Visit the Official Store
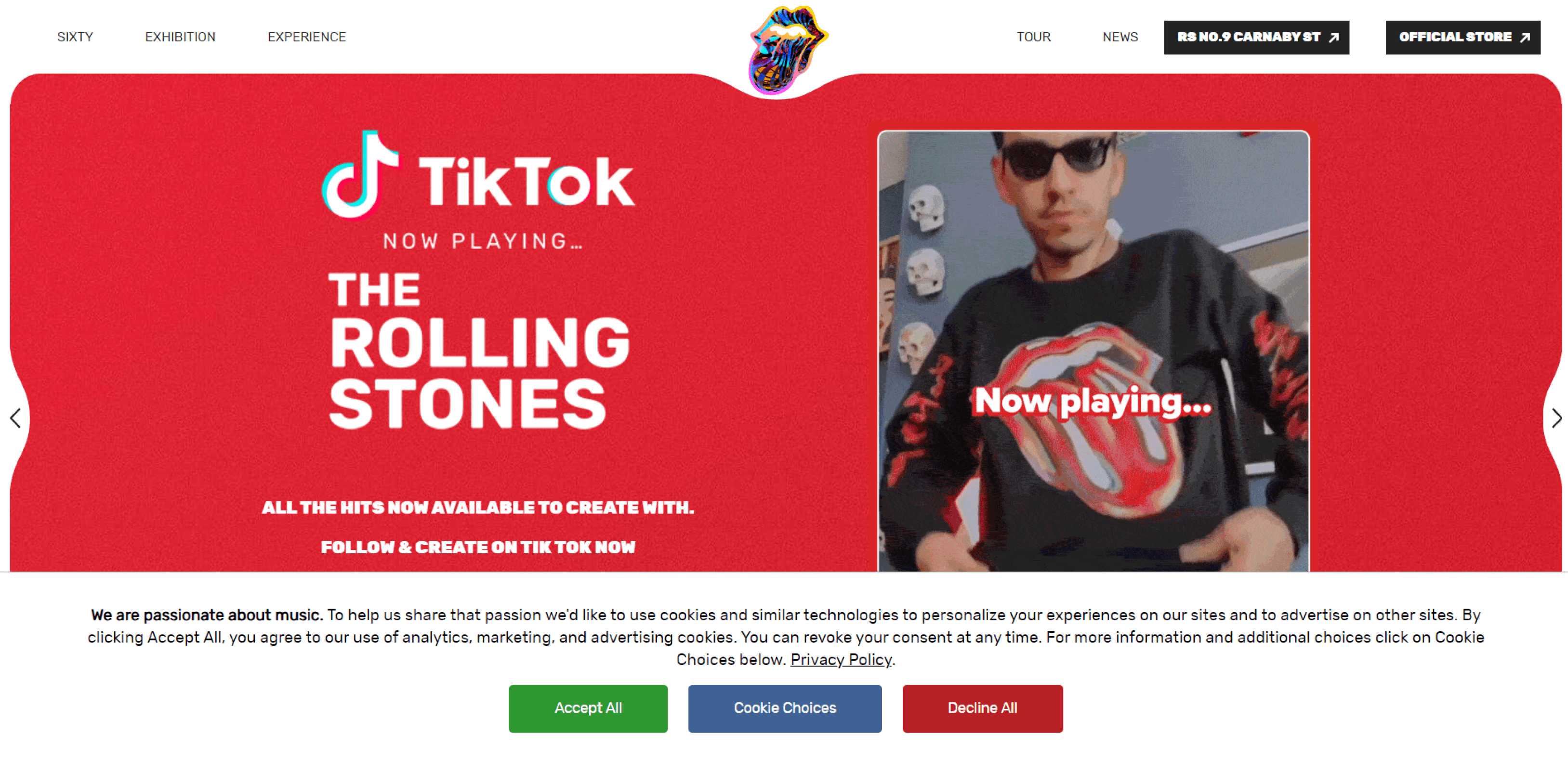 coord(1463,38)
